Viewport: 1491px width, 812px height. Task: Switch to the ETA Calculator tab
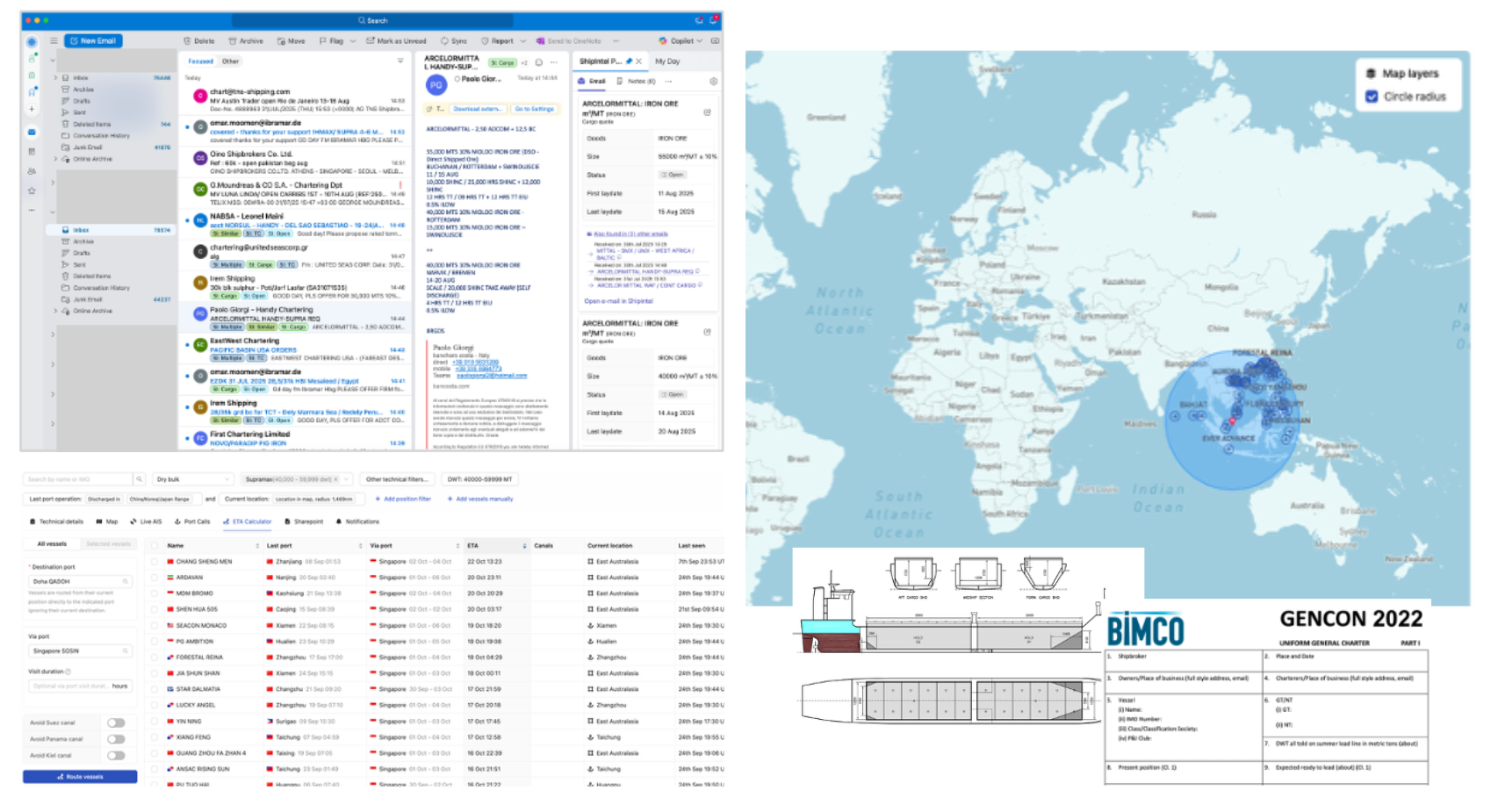coord(249,521)
